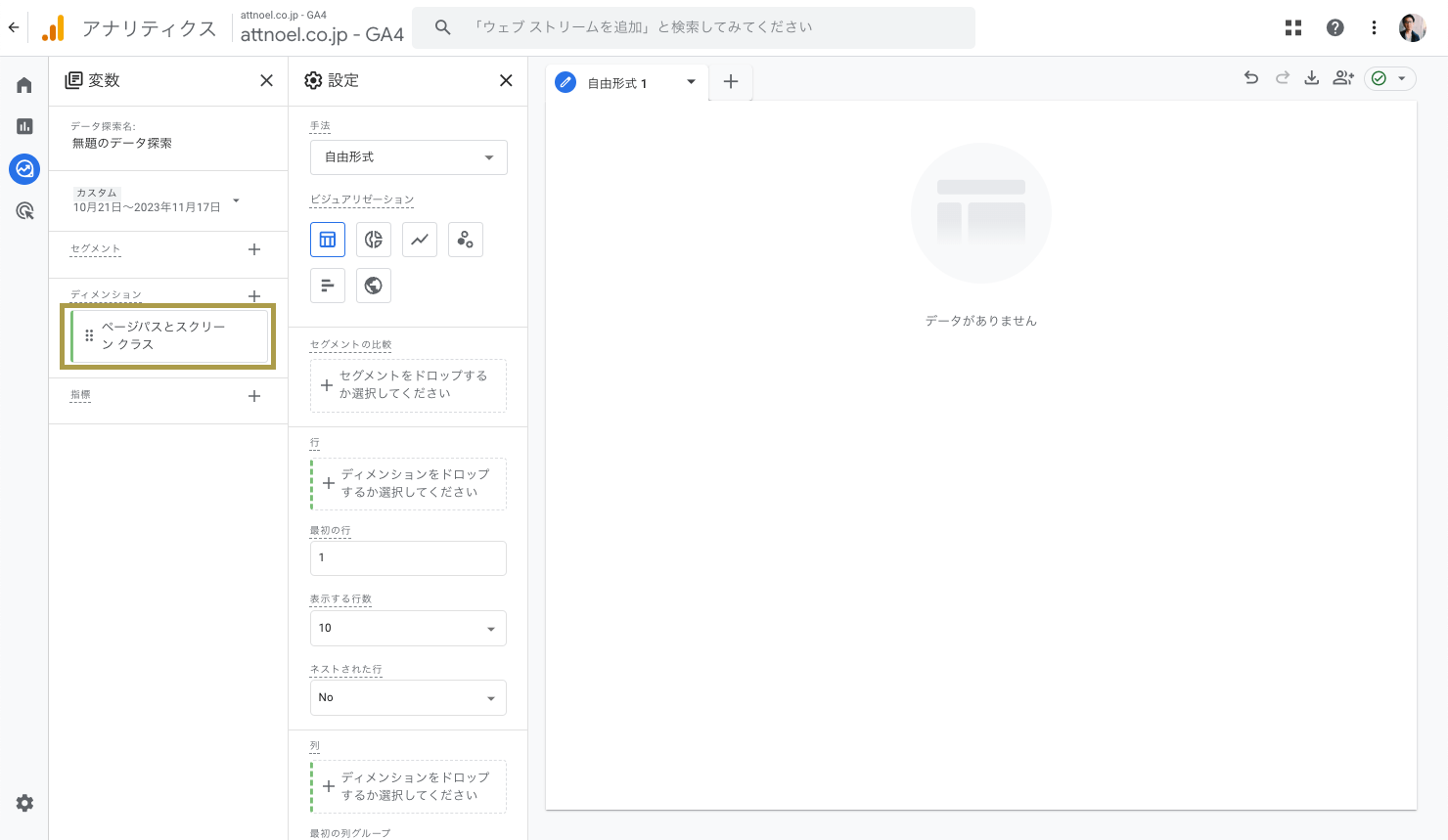Viewport: 1448px width, 840px height.
Task: Select the donut chart visualization
Action: coord(374,240)
